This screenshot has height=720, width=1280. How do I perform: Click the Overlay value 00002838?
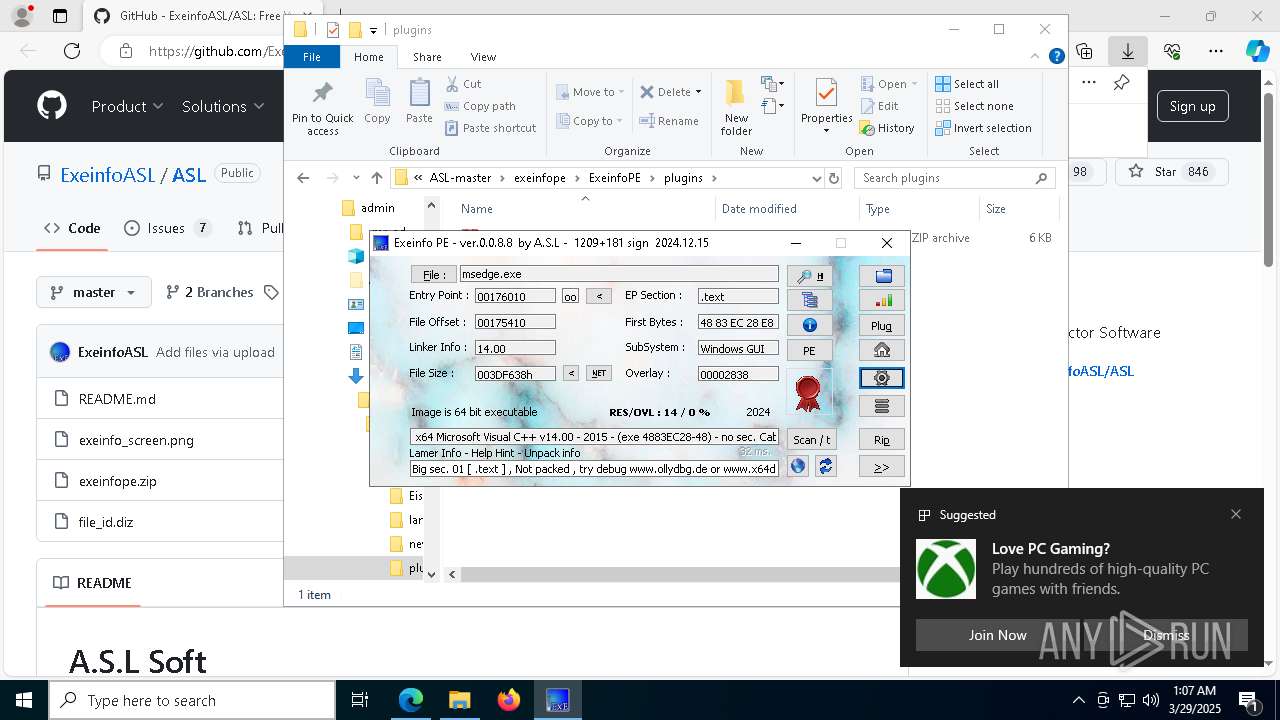[738, 374]
